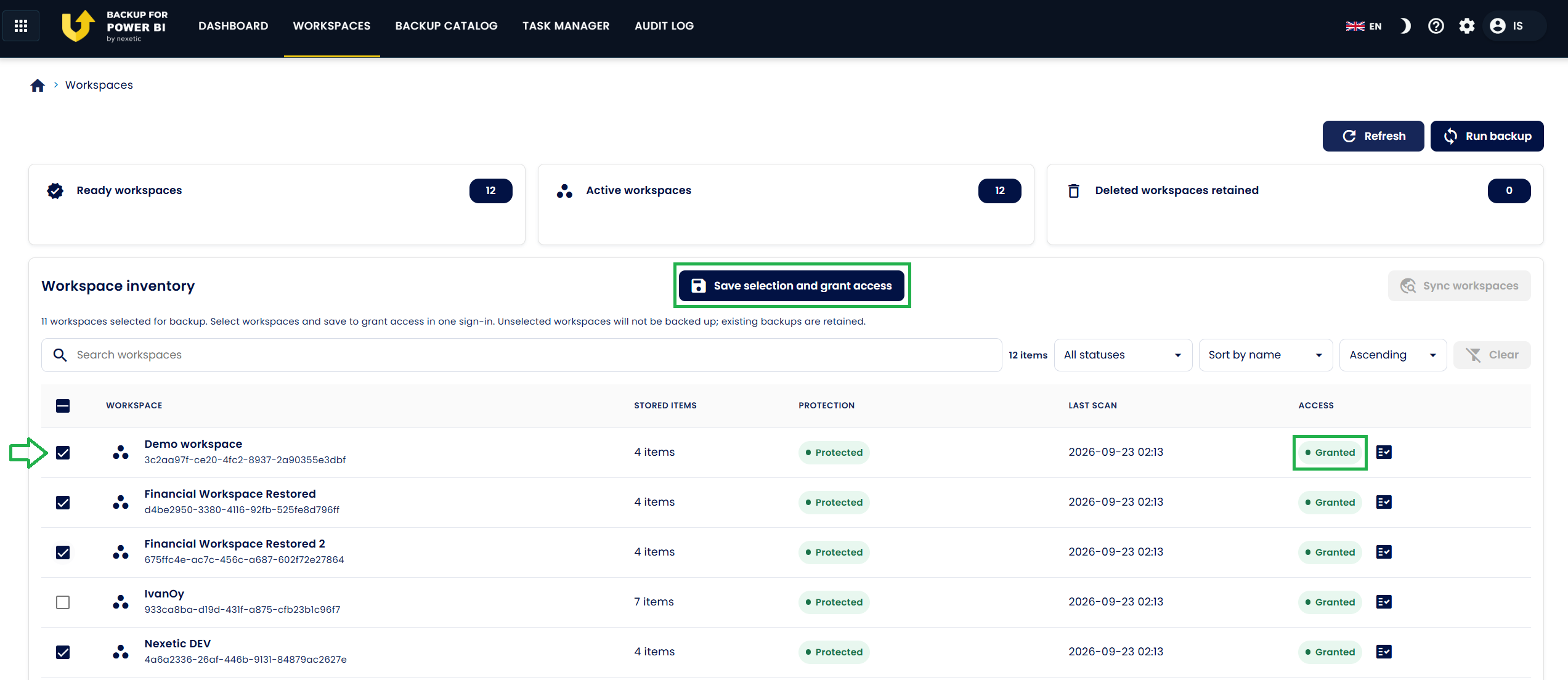1568x680 pixels.
Task: Open the Sort by name dropdown
Action: click(x=1265, y=355)
